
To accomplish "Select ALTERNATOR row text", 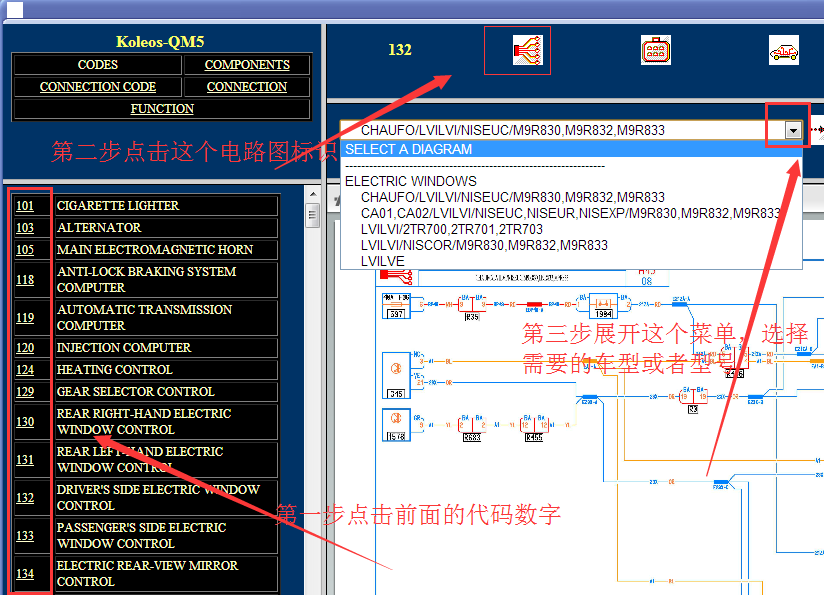I will click(x=99, y=228).
